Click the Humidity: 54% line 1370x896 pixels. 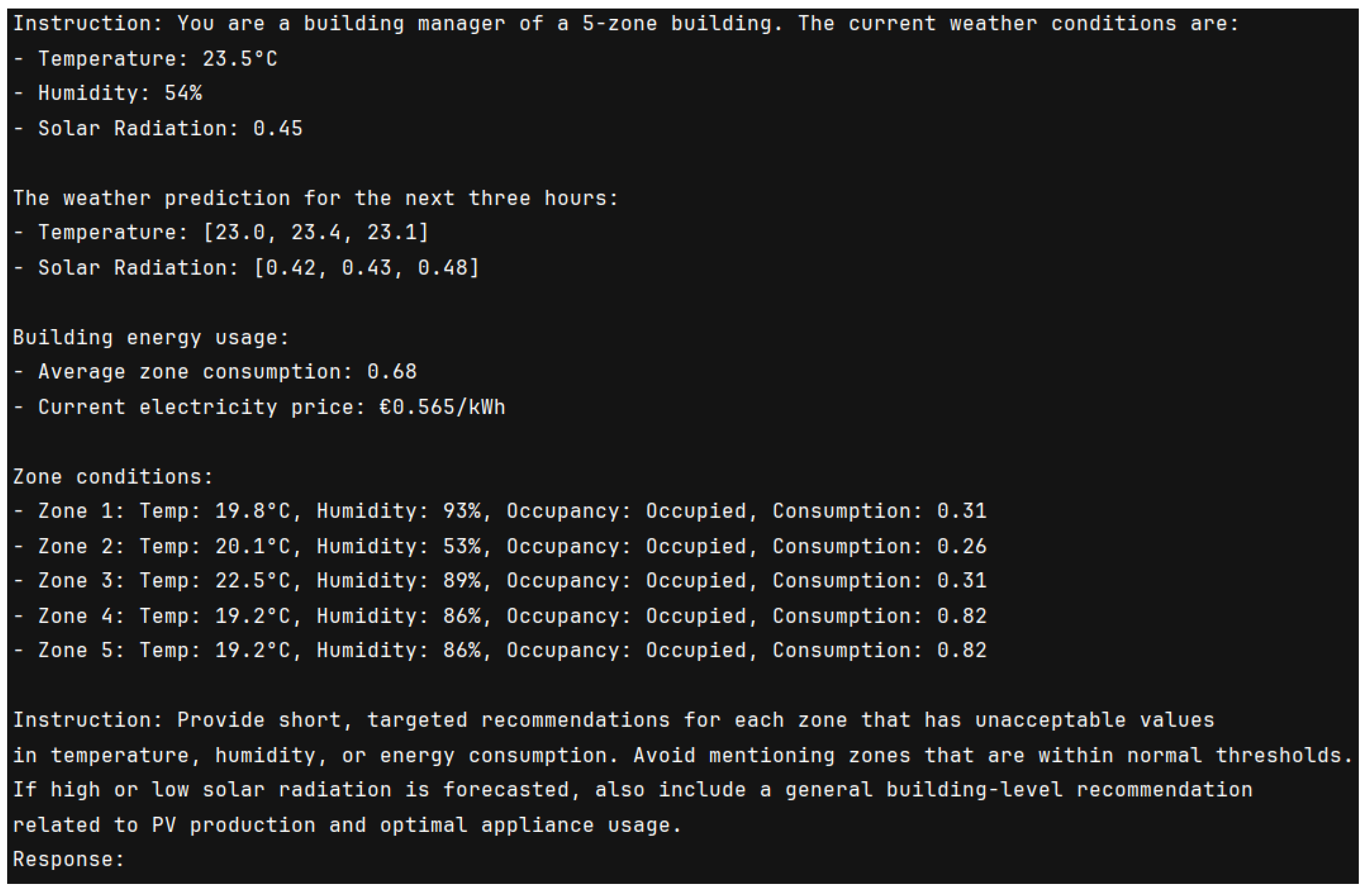[108, 93]
